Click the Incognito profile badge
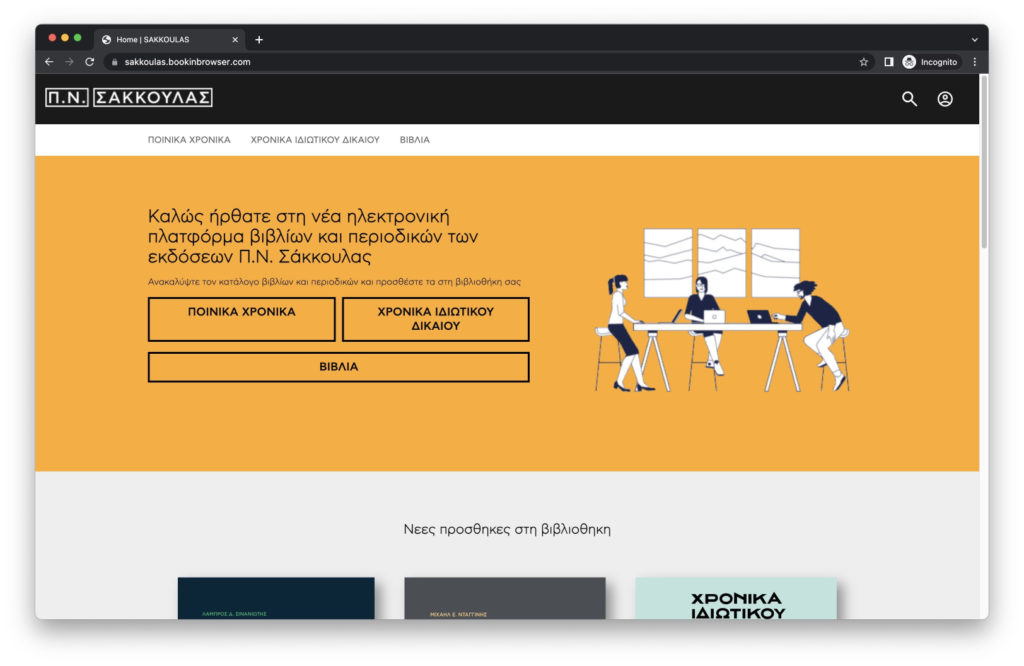1024x666 pixels. 930,62
